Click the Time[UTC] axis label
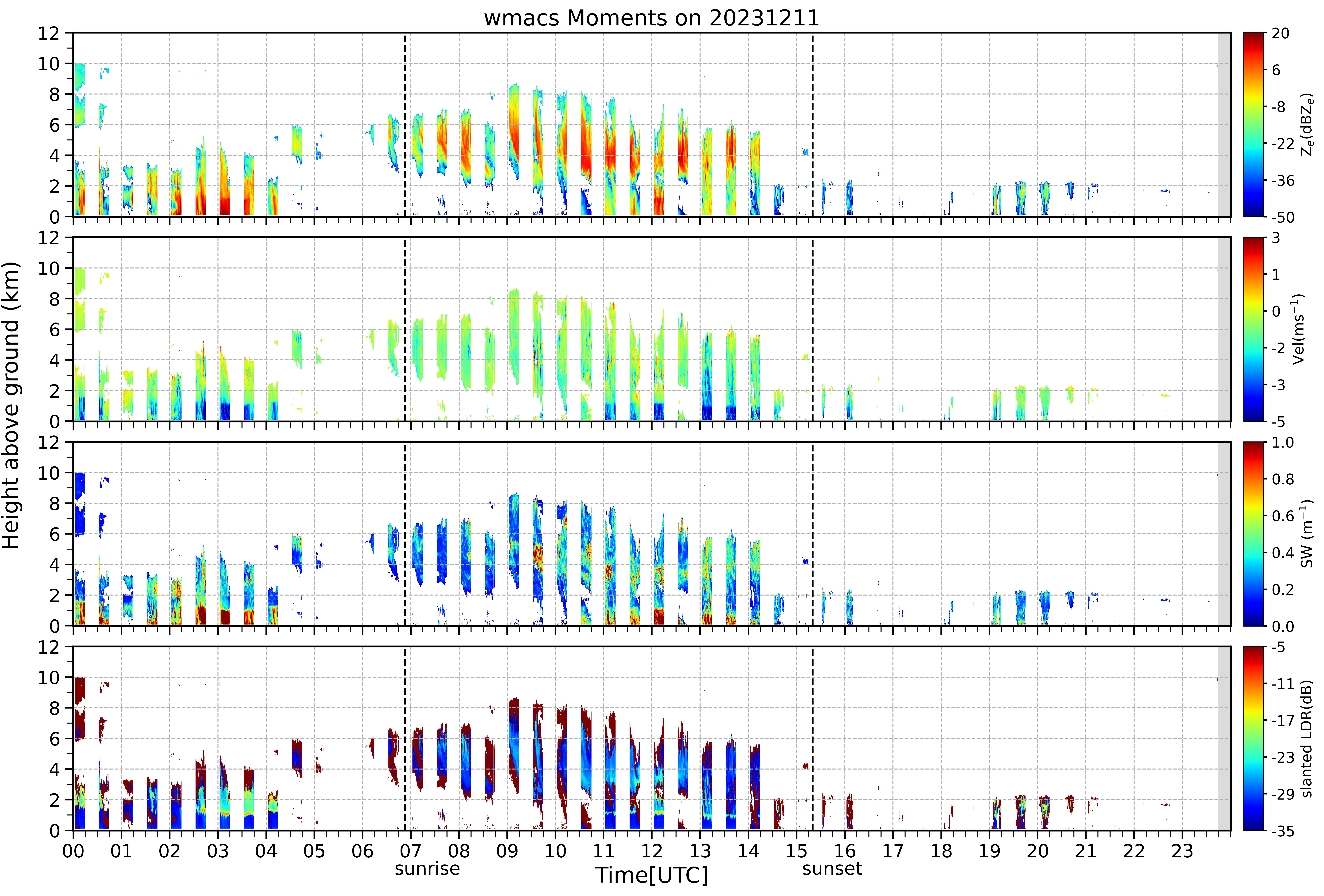Screen dimensions: 1324x896 [651, 875]
